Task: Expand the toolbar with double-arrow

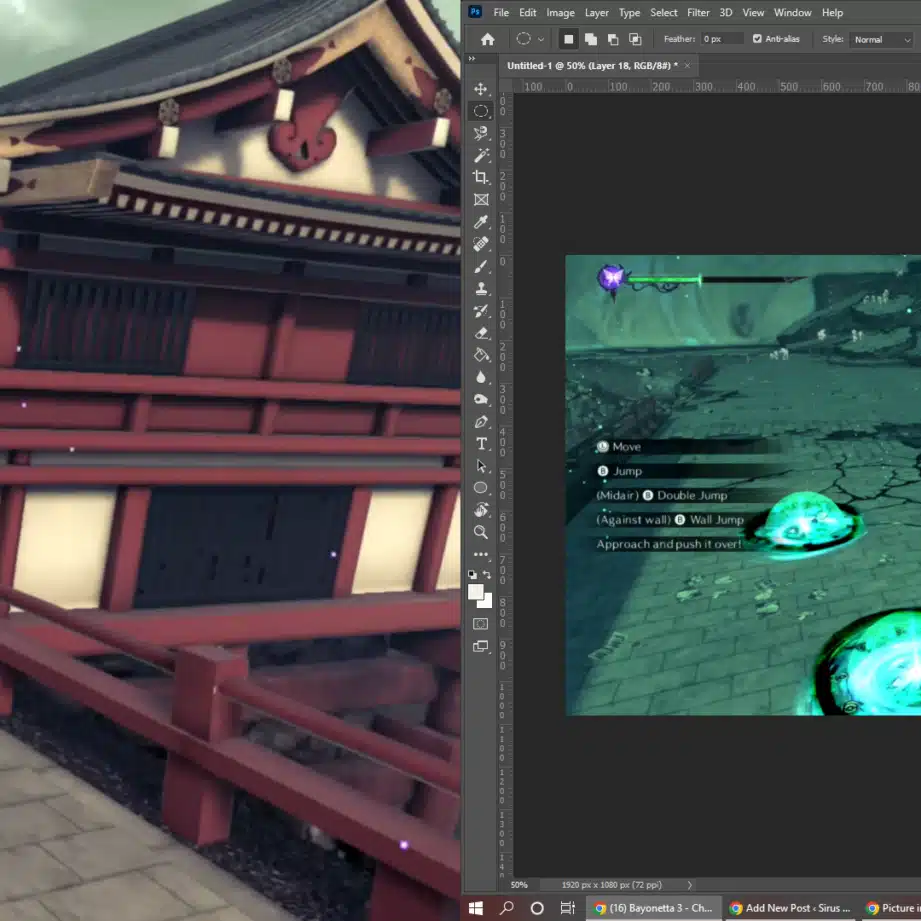Action: click(x=472, y=58)
